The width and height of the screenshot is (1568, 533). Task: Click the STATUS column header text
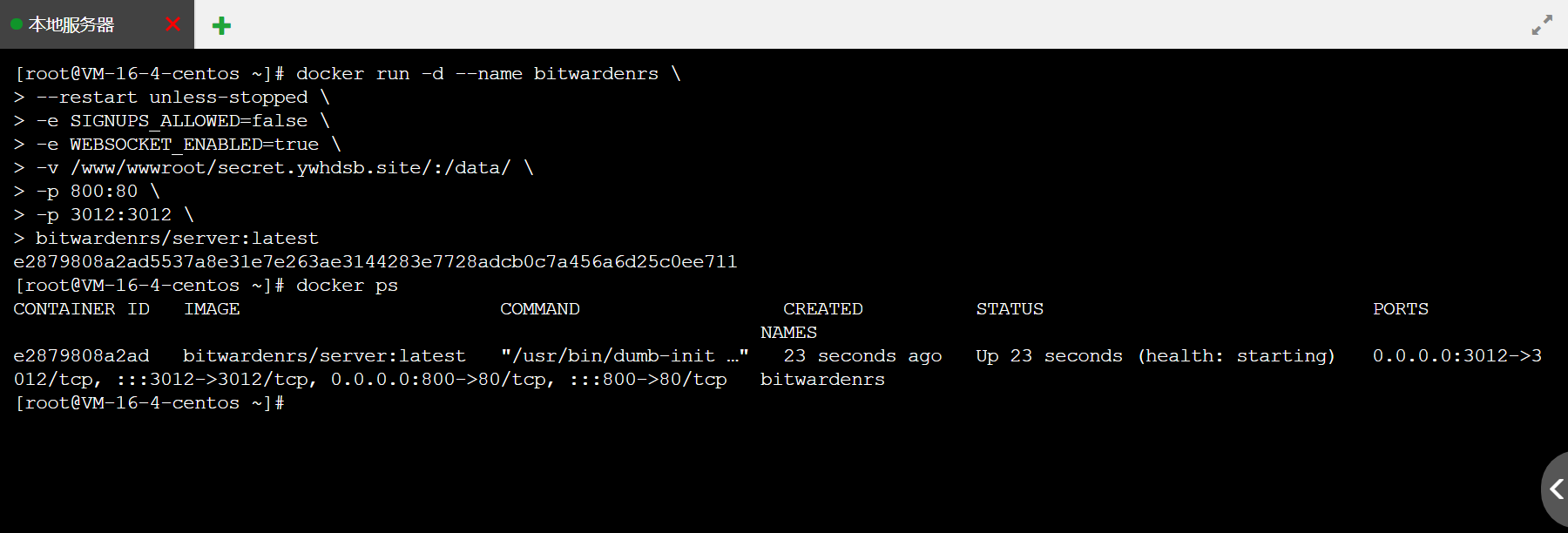coord(1010,309)
